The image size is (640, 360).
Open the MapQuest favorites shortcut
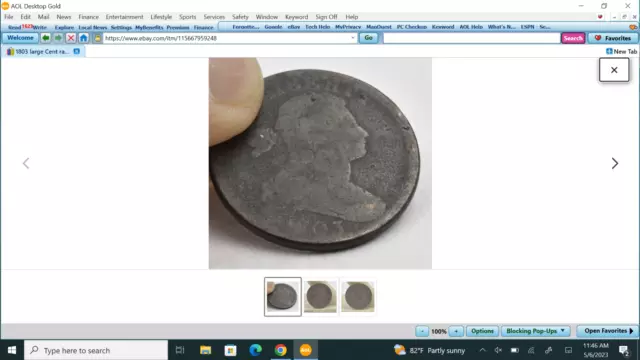379,27
